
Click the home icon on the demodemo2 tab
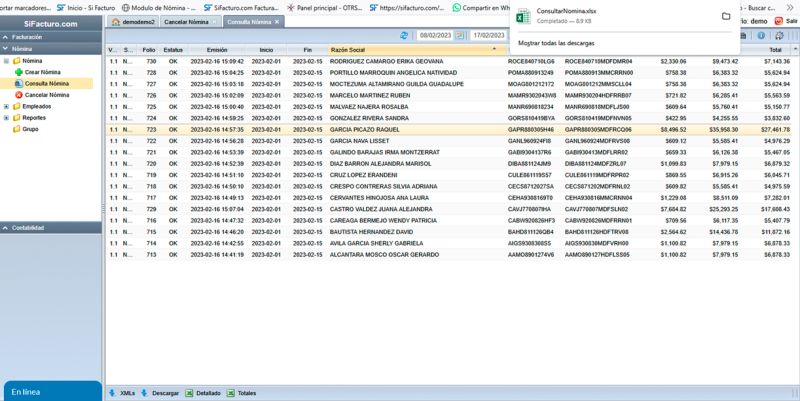[x=116, y=22]
